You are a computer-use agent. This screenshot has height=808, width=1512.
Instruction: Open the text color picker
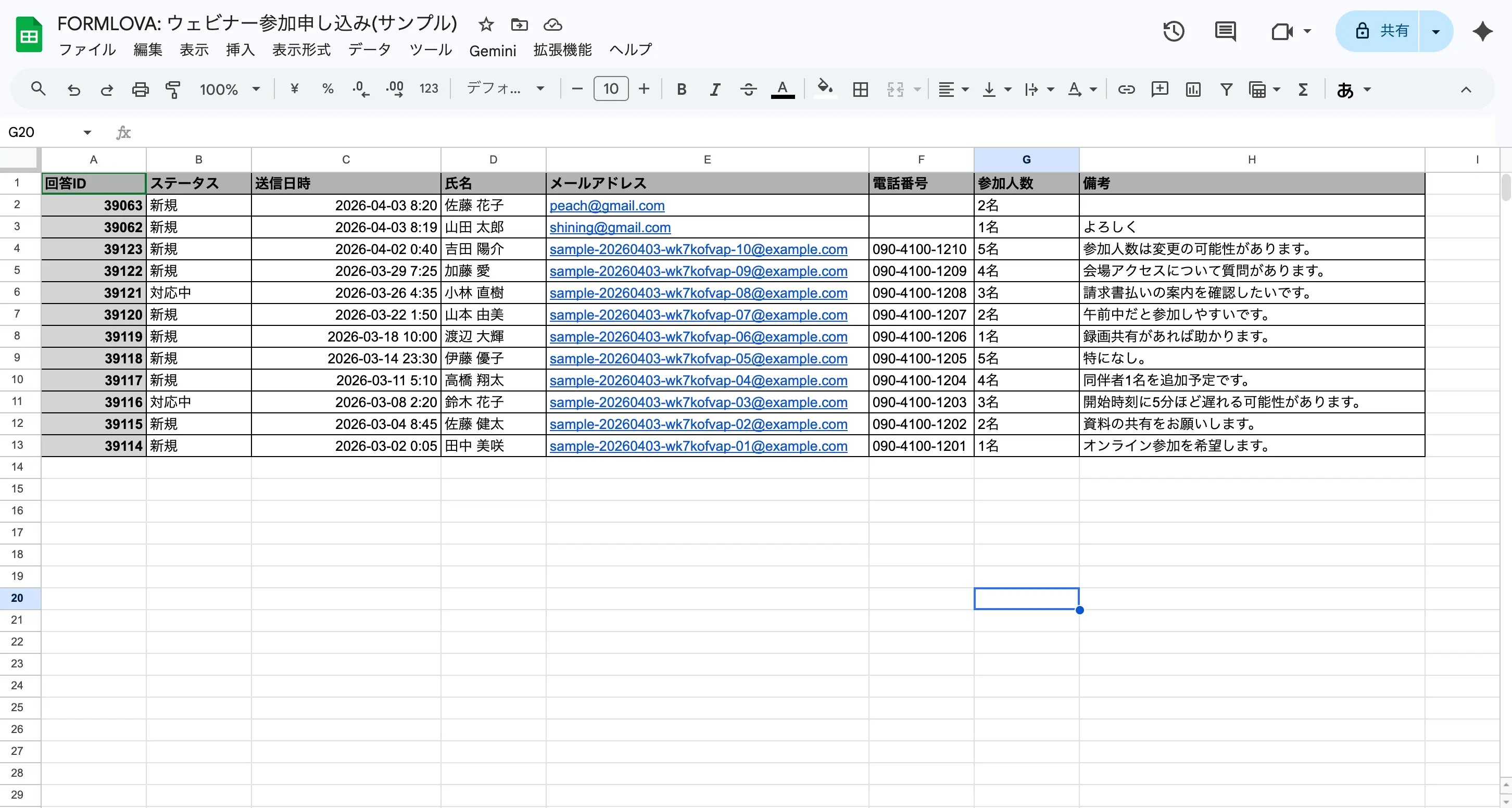pyautogui.click(x=783, y=89)
